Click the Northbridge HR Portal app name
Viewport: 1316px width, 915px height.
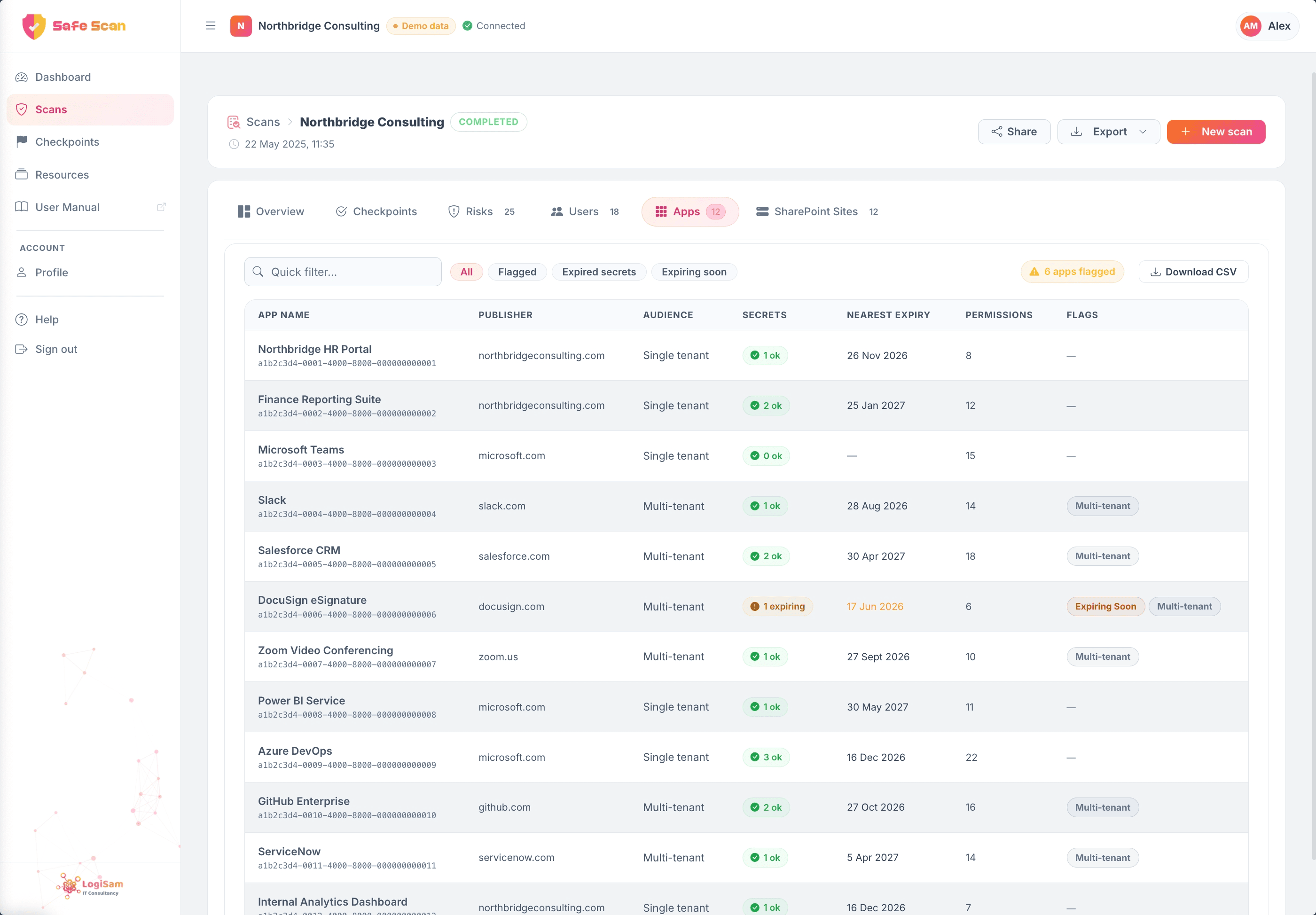pyautogui.click(x=314, y=349)
